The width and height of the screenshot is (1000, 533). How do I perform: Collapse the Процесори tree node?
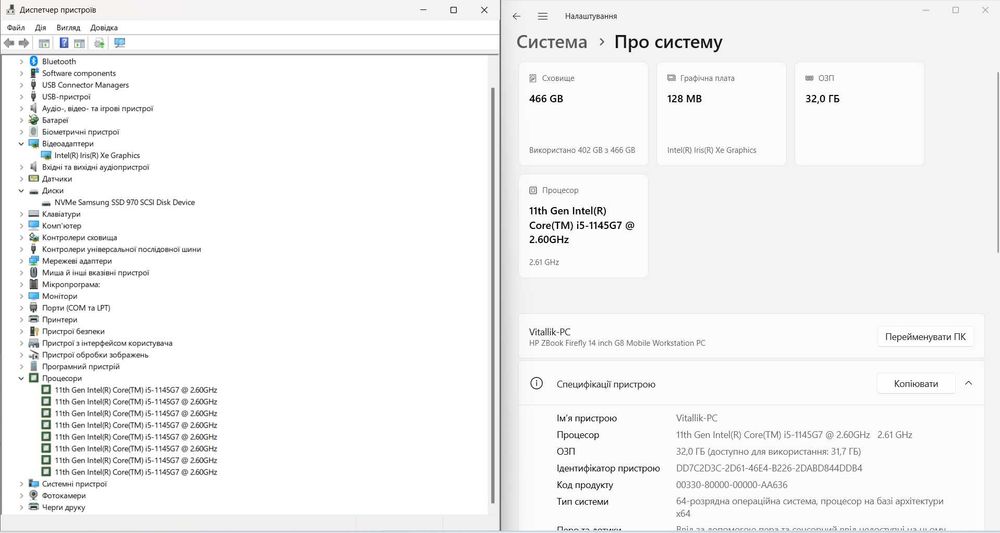click(21, 378)
